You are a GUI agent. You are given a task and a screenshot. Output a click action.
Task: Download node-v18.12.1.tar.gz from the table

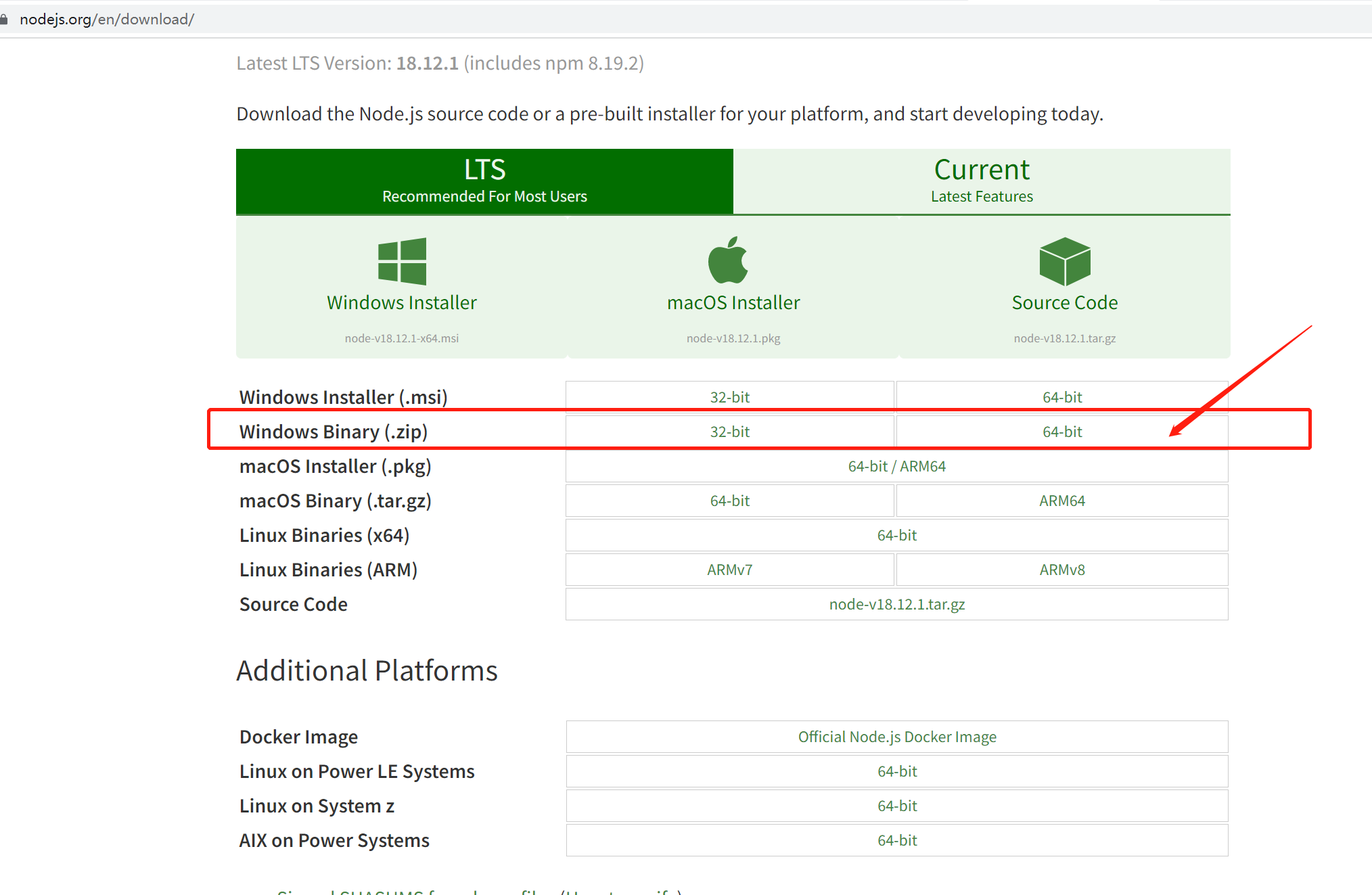pyautogui.click(x=897, y=604)
